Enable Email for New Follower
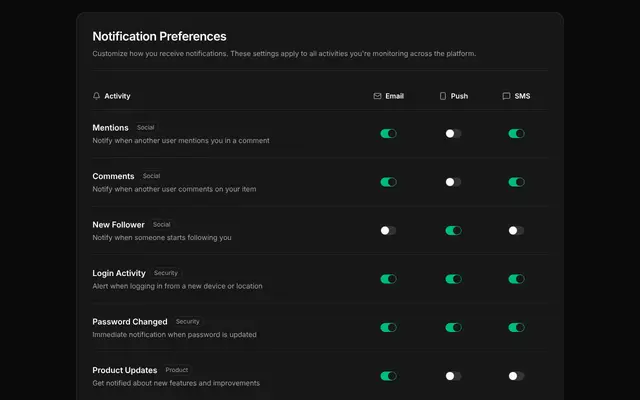Image resolution: width=640 pixels, height=400 pixels. click(x=388, y=231)
